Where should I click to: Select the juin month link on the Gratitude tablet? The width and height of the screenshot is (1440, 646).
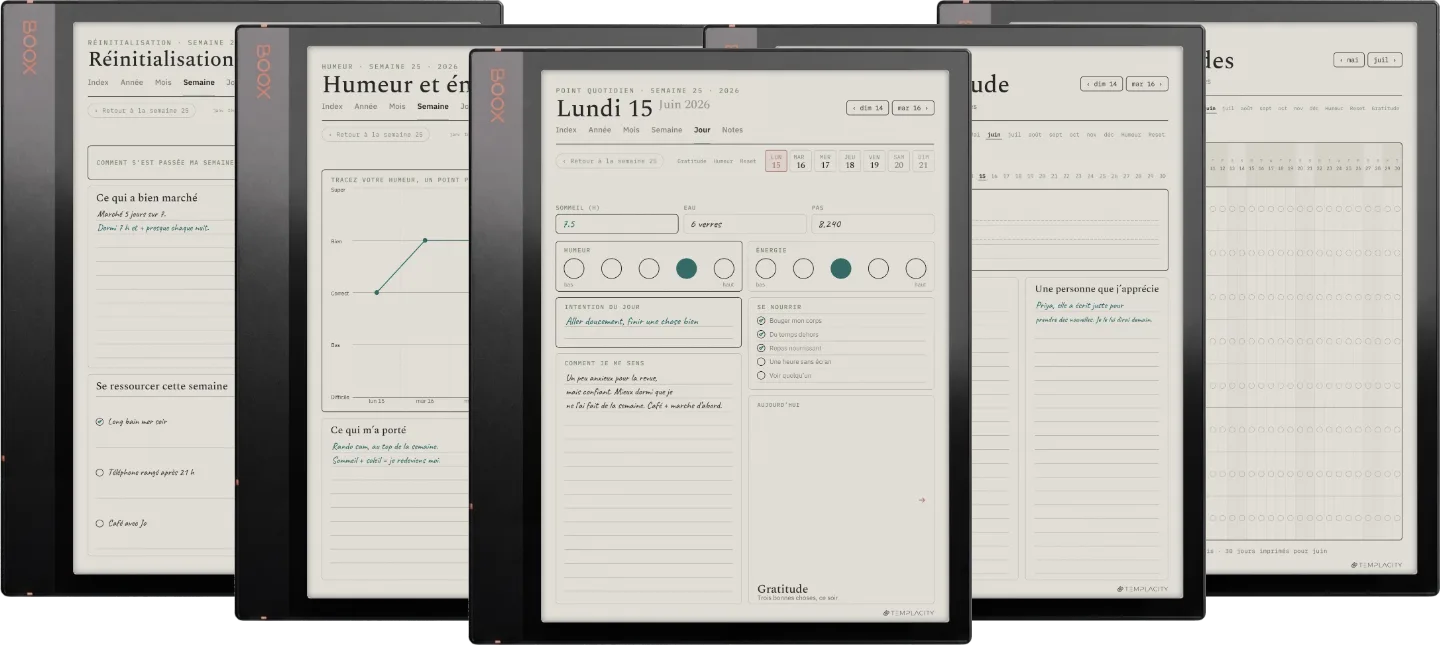[994, 134]
